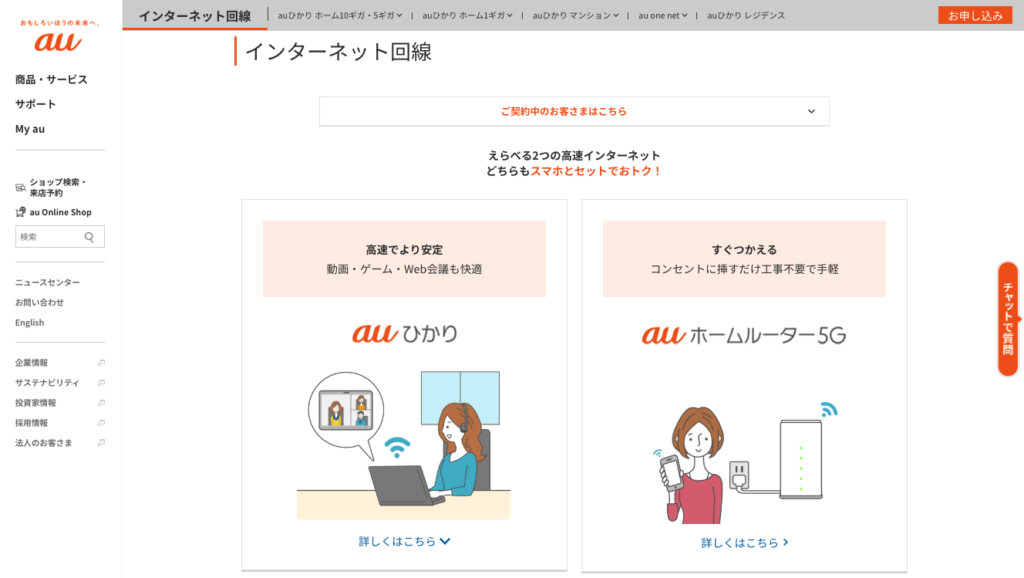This screenshot has height=578, width=1024.
Task: Click the shop icon beside ショップ検索・来店予約
Action: coord(20,187)
